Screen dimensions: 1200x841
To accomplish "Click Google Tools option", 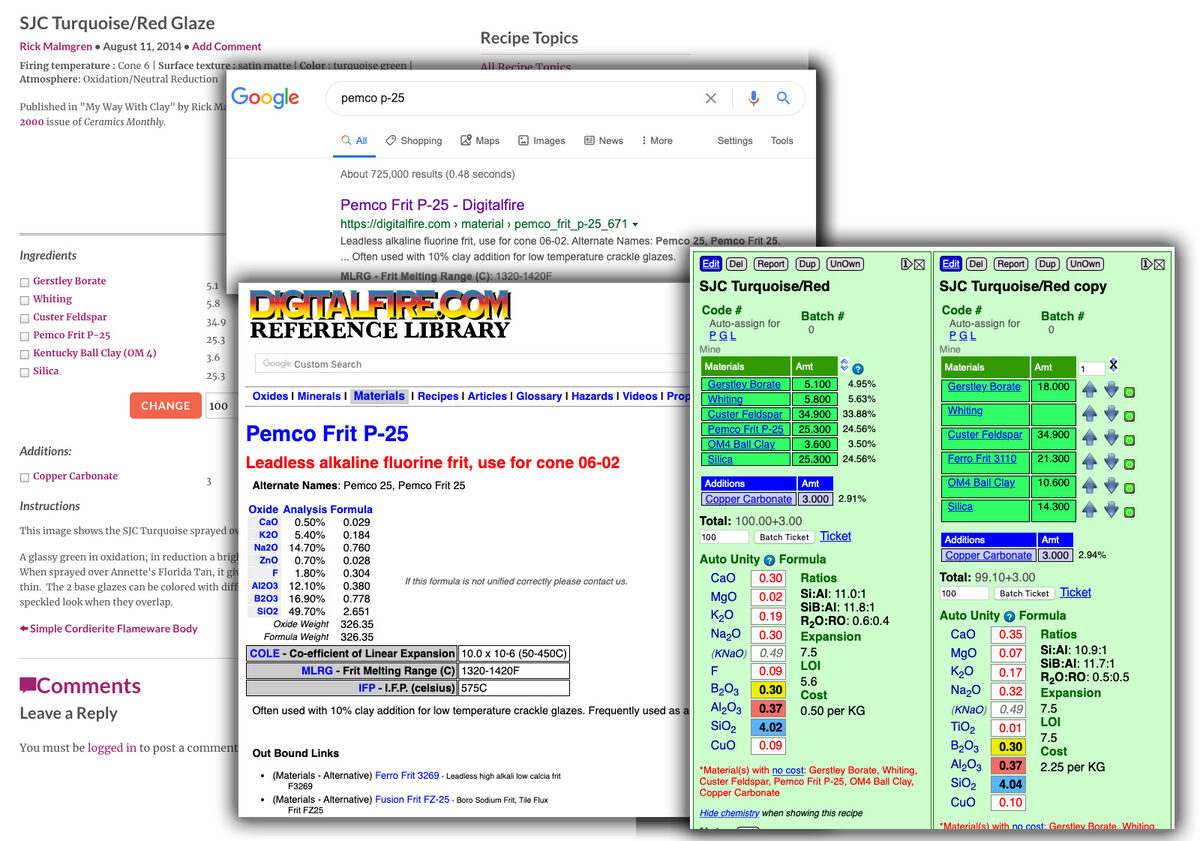I will [782, 141].
